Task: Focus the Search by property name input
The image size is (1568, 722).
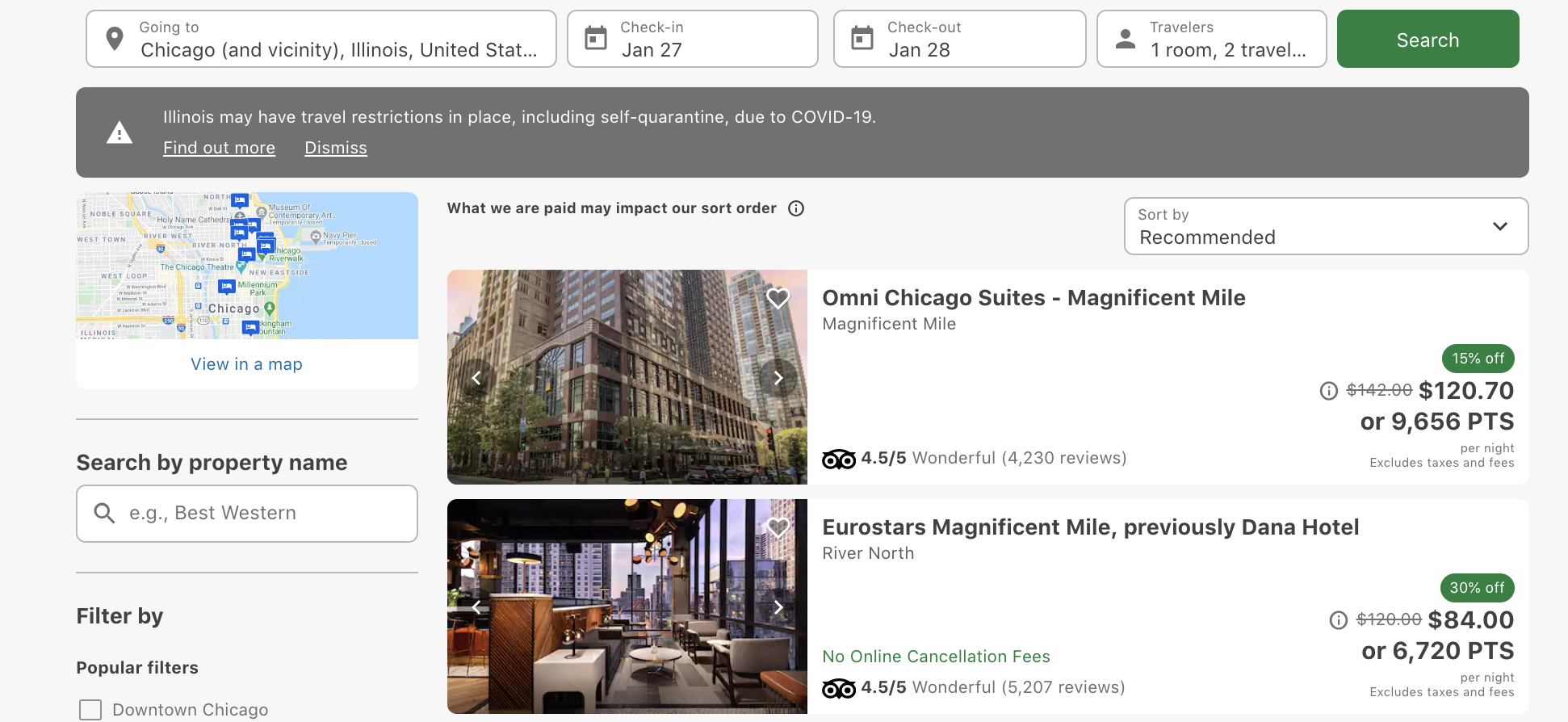Action: point(247,514)
